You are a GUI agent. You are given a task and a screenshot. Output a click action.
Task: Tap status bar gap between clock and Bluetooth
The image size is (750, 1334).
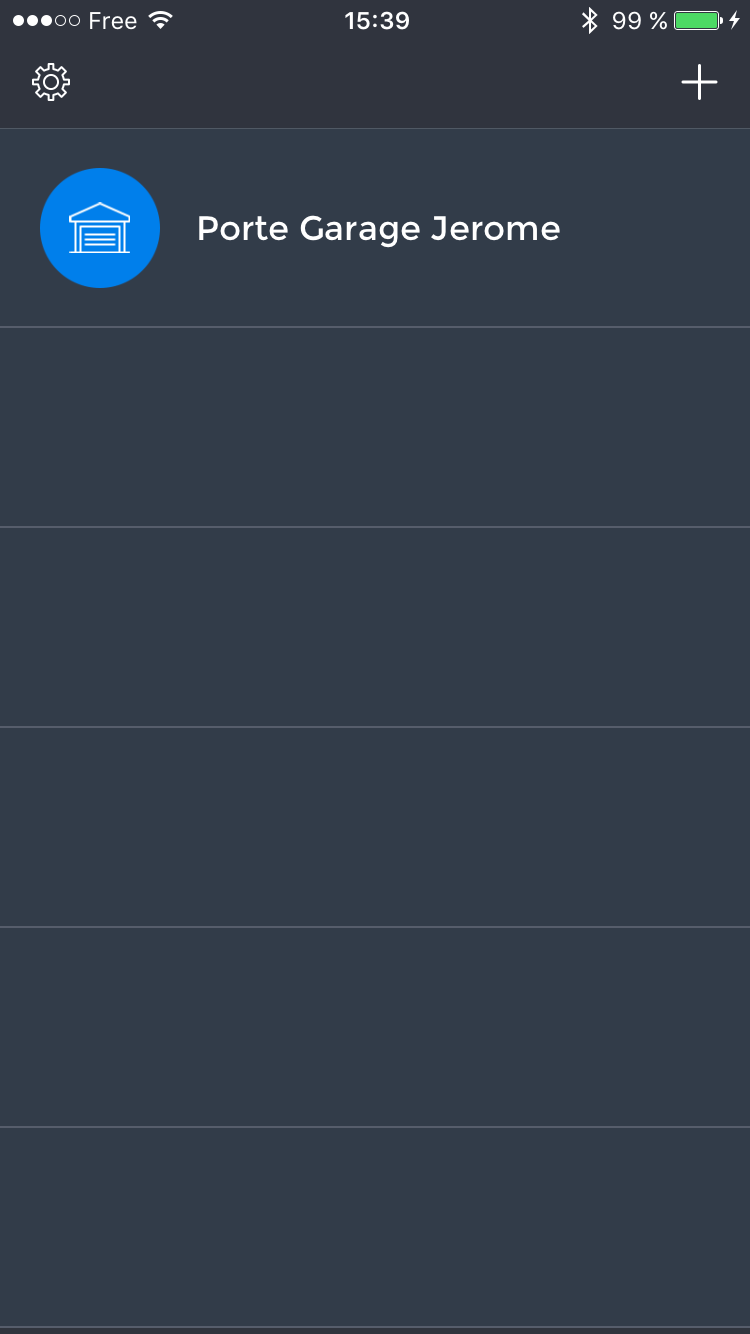point(495,21)
